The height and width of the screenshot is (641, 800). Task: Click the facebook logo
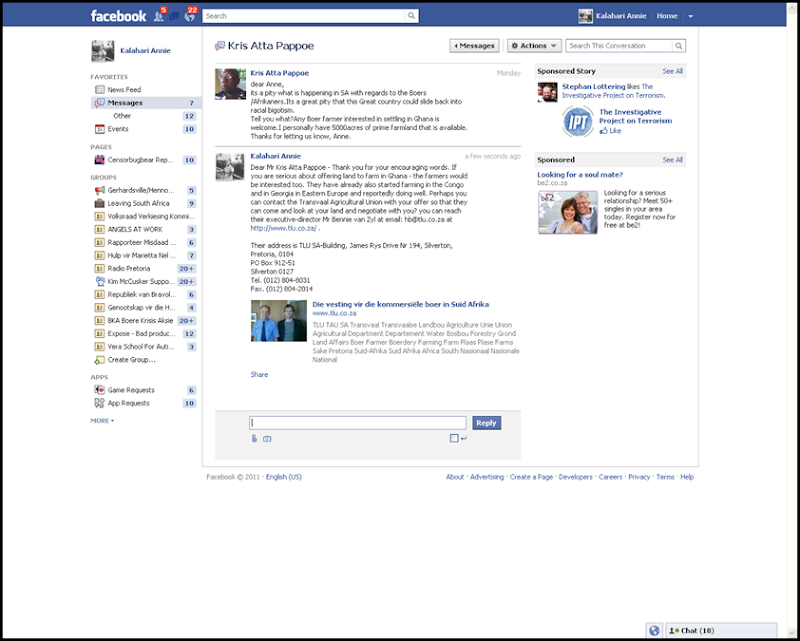118,16
